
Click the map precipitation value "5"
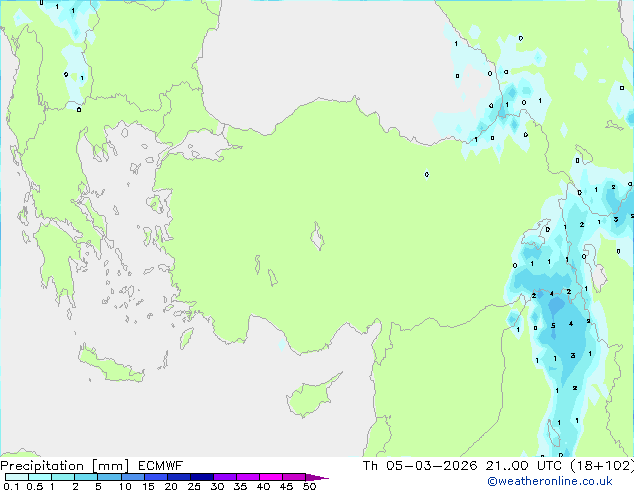pyautogui.click(x=553, y=326)
